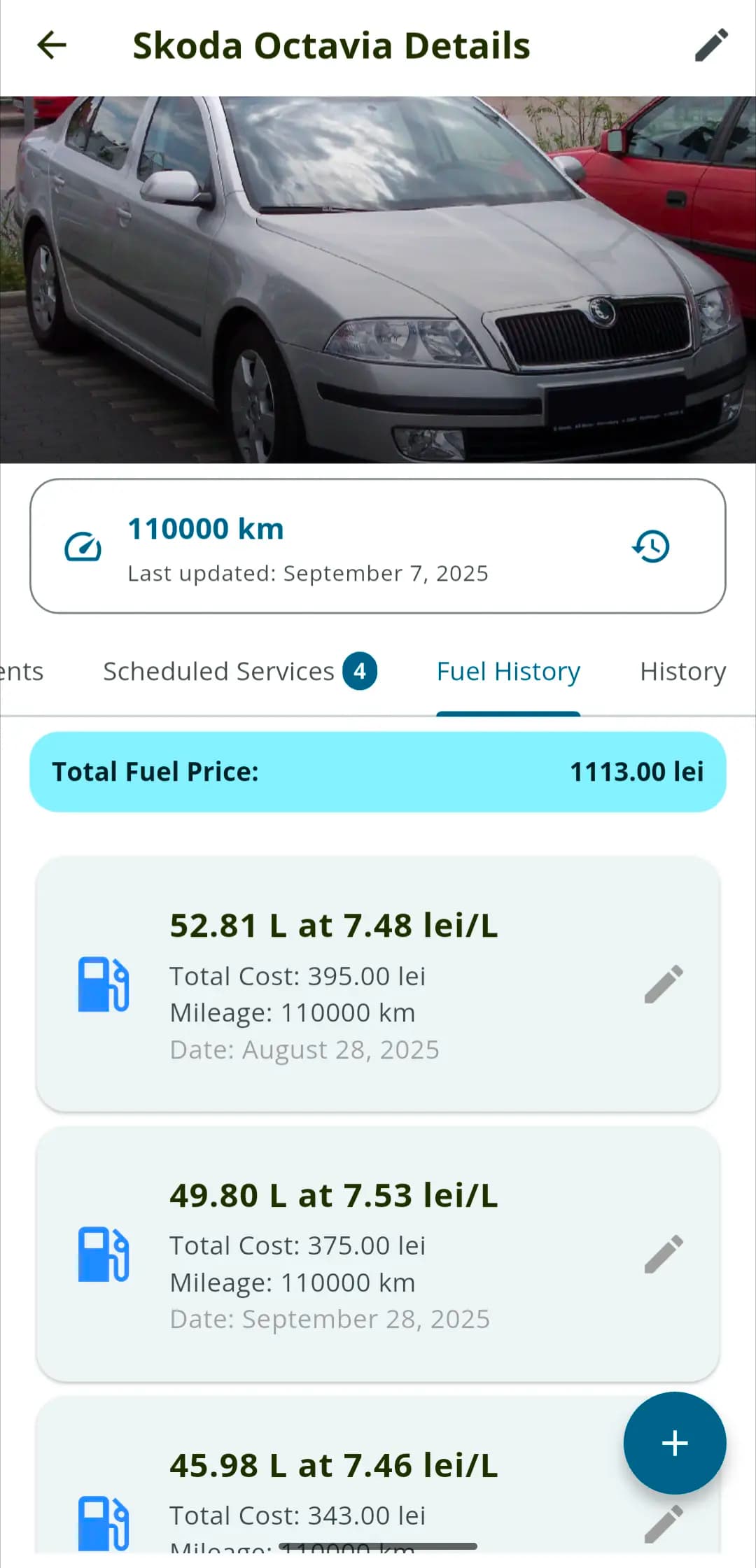Switch to Scheduled Services tab

239,671
